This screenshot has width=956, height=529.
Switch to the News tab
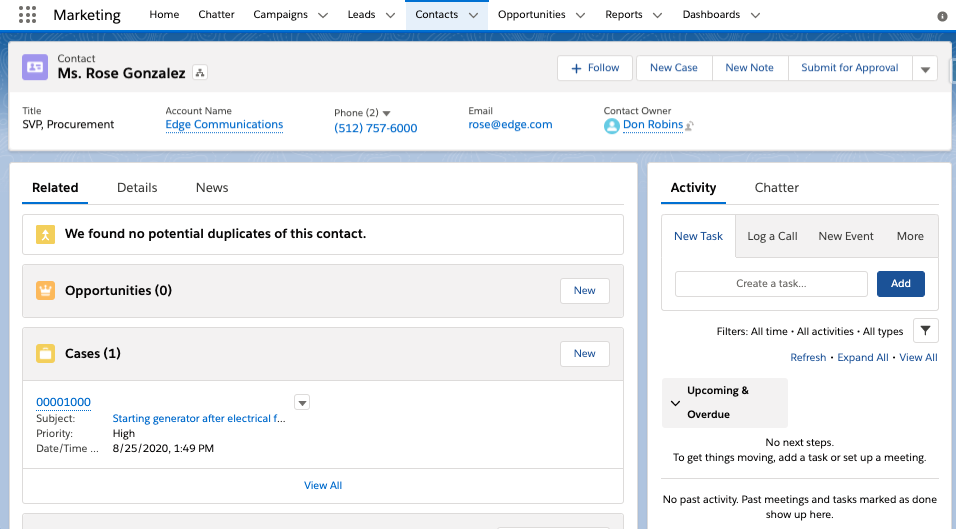212,188
